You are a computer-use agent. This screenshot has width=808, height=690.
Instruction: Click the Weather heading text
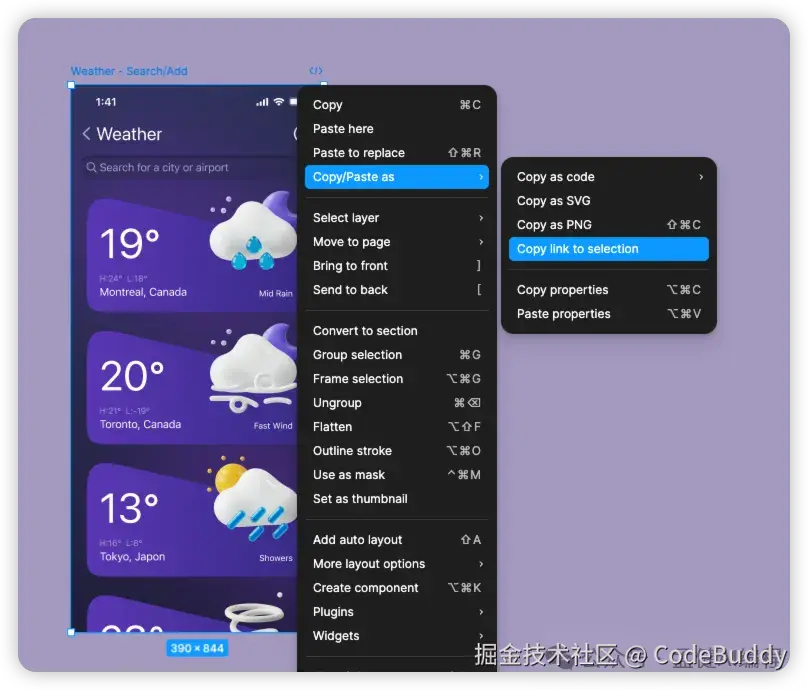(x=129, y=134)
